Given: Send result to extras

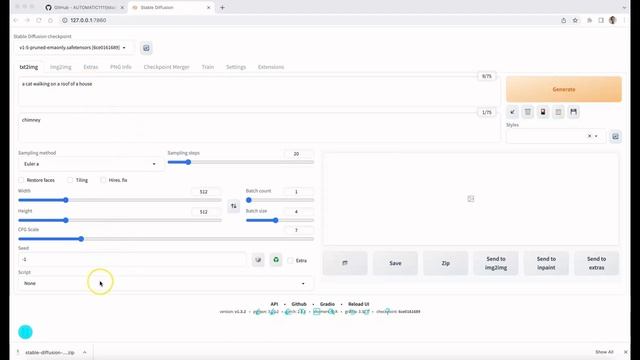Looking at the screenshot, I should coord(596,263).
